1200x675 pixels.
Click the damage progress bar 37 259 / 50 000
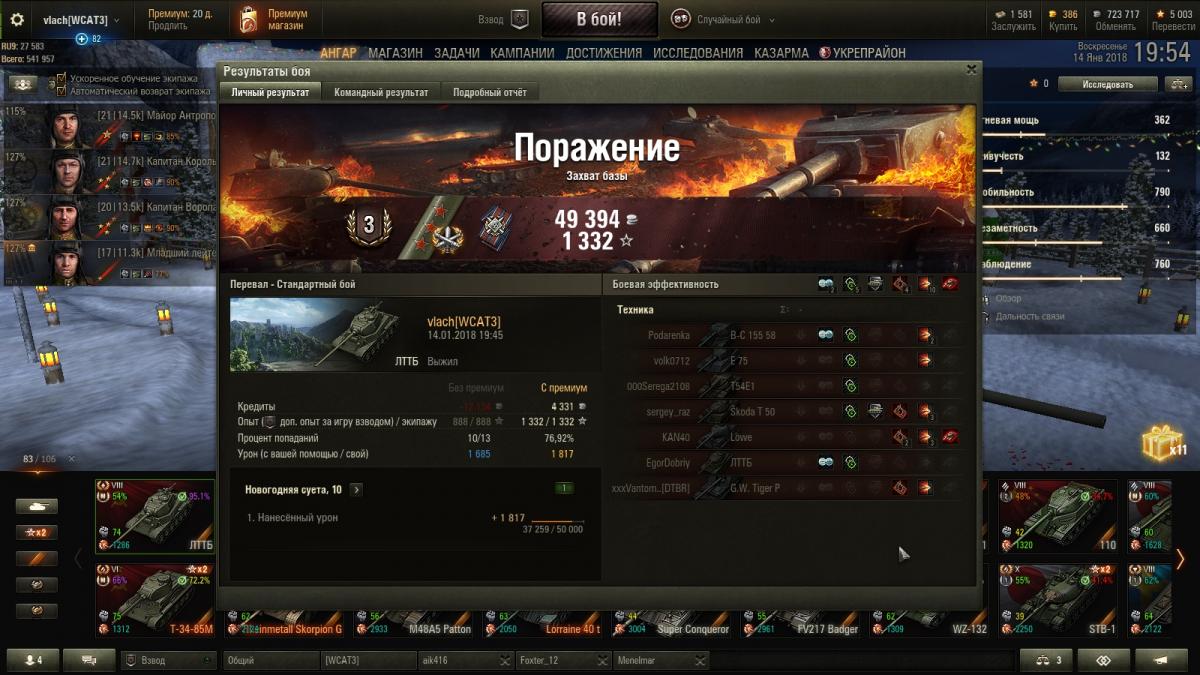(x=558, y=519)
